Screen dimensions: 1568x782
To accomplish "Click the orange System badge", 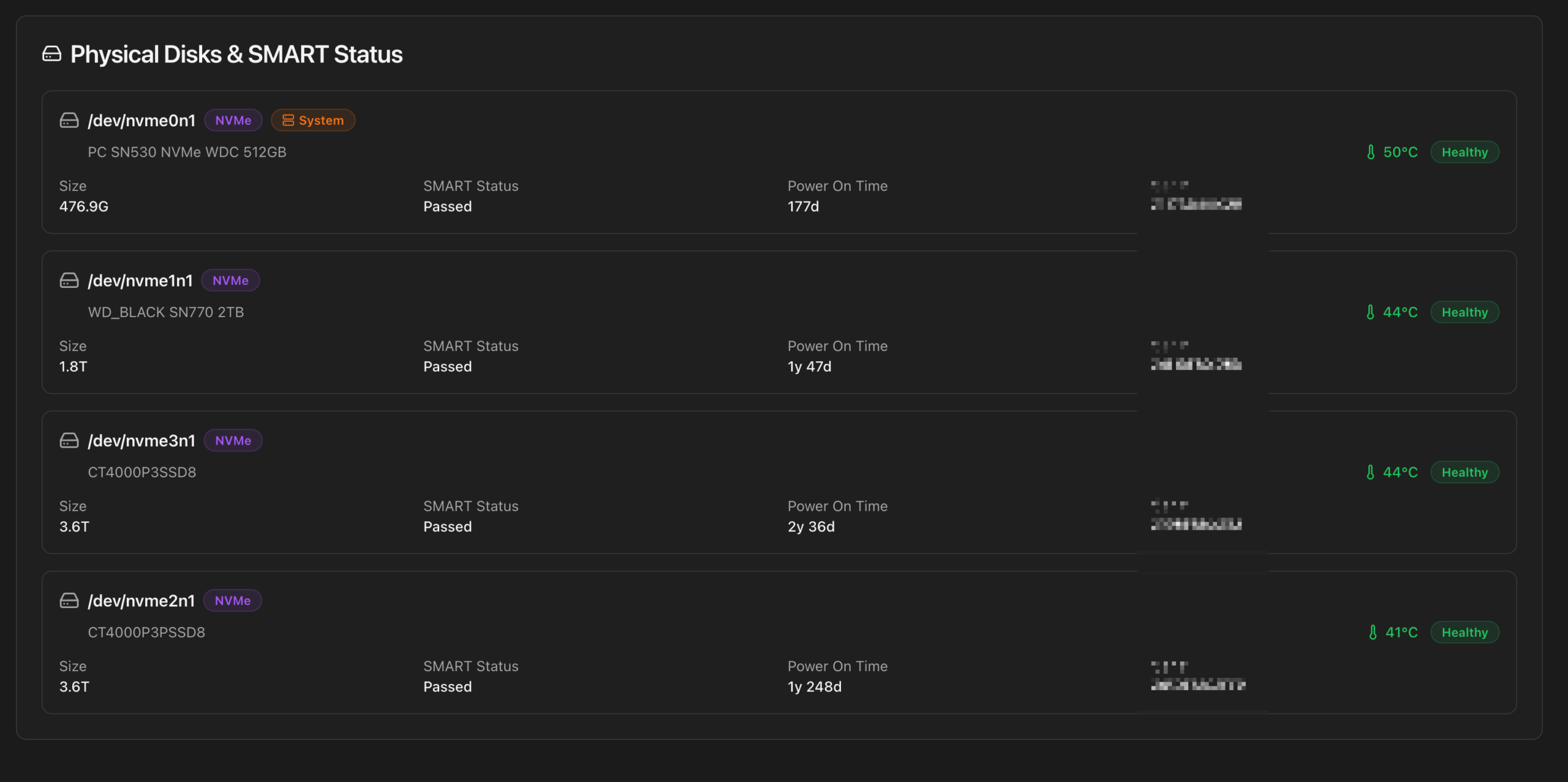I will point(313,120).
